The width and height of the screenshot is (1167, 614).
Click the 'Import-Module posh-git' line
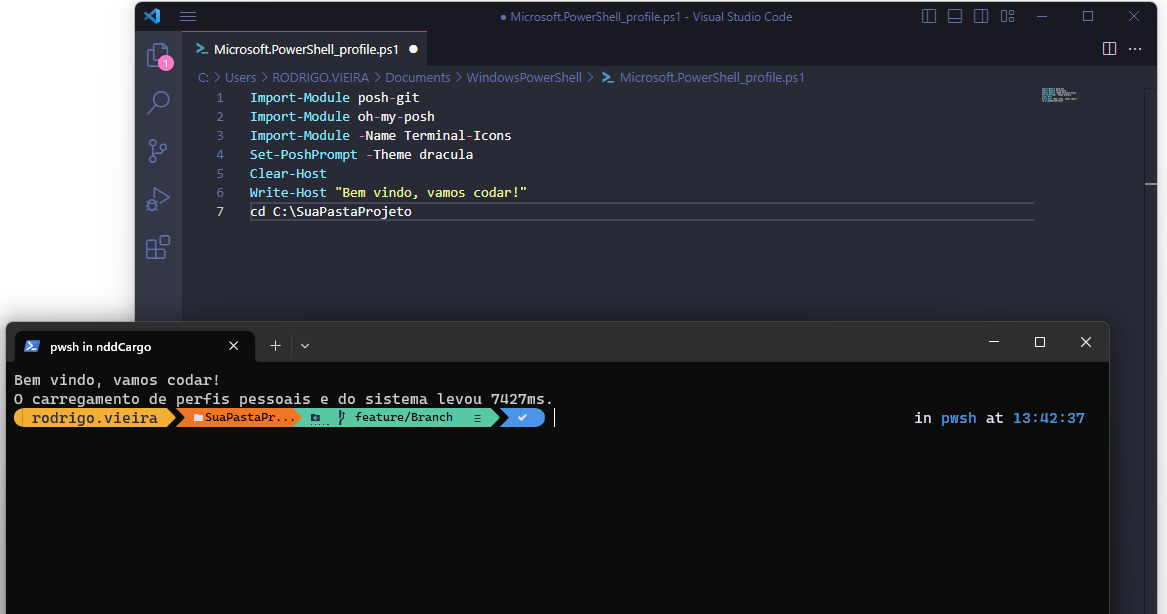point(334,97)
